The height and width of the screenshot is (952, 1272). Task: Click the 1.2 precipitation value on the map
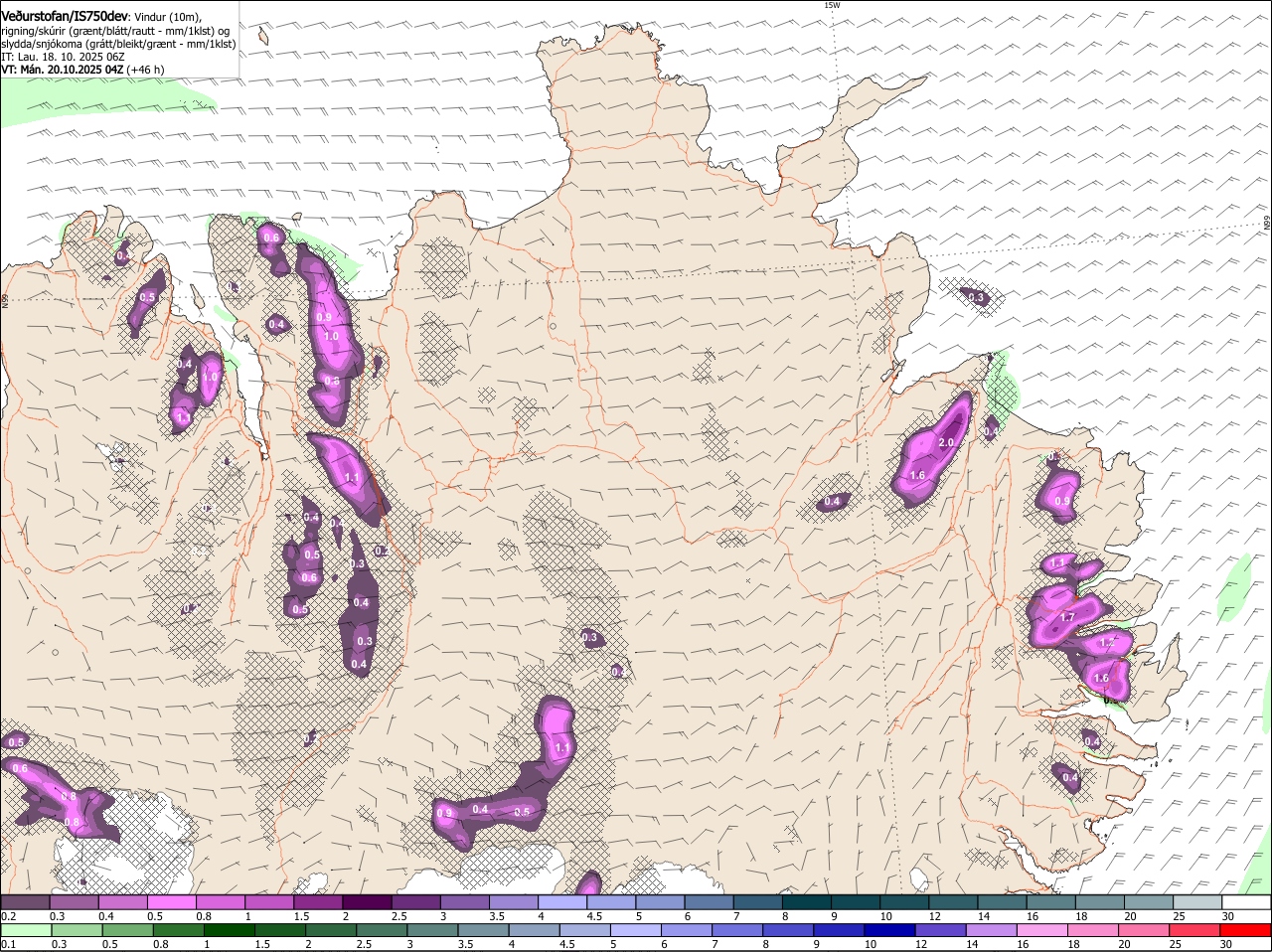click(x=1109, y=642)
